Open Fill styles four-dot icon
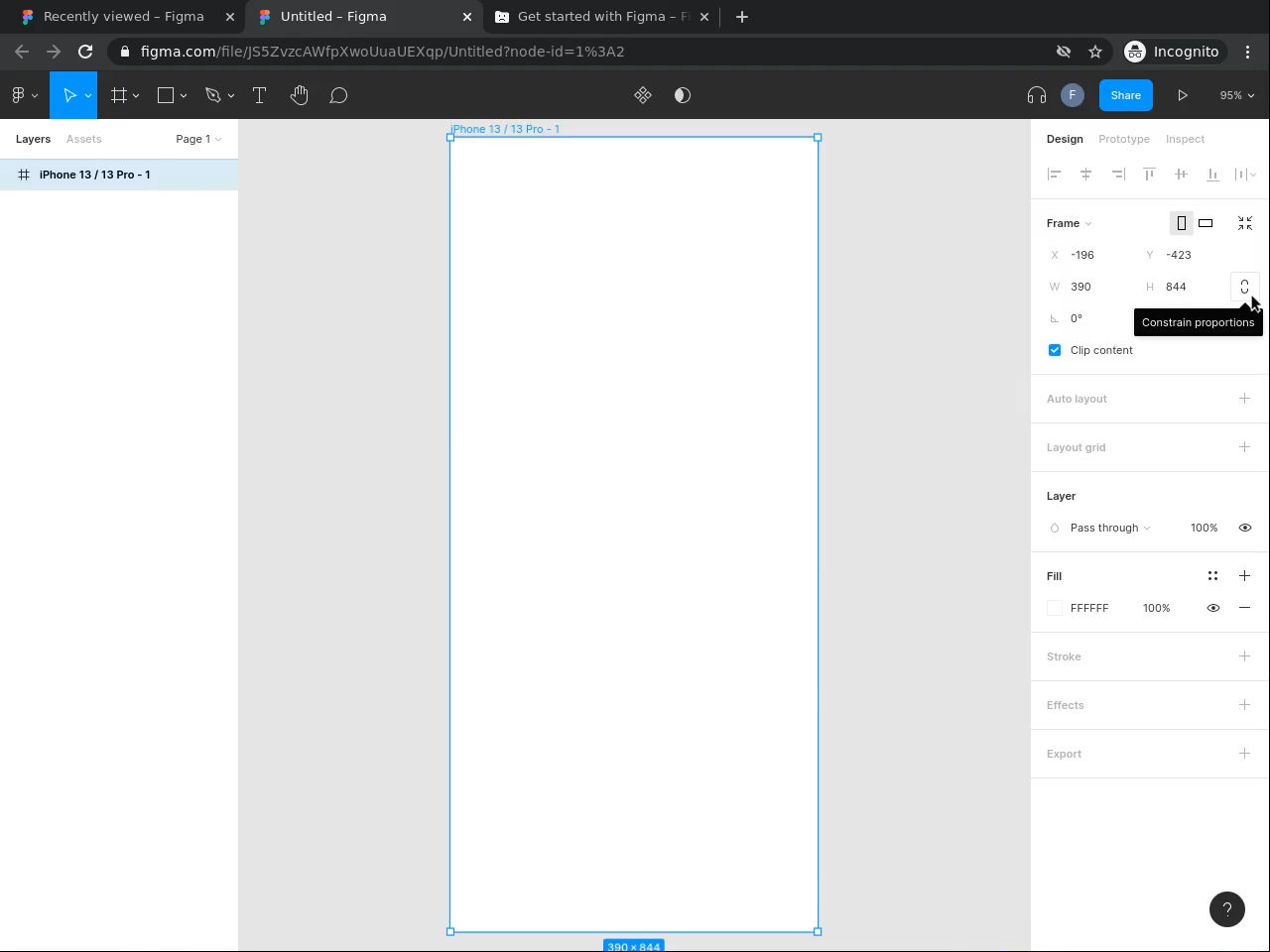This screenshot has width=1270, height=952. 1212,576
